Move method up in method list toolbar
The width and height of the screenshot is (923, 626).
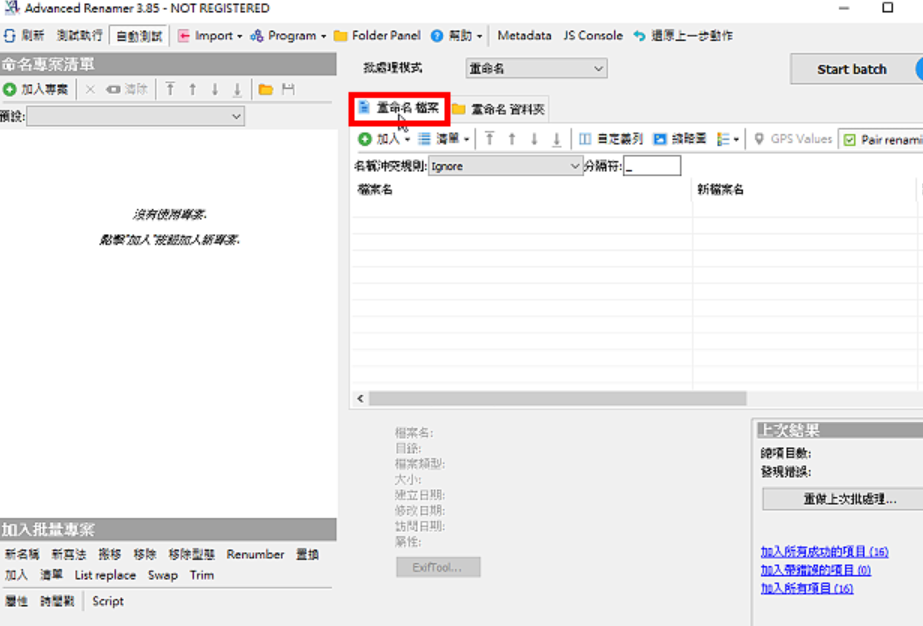192,90
